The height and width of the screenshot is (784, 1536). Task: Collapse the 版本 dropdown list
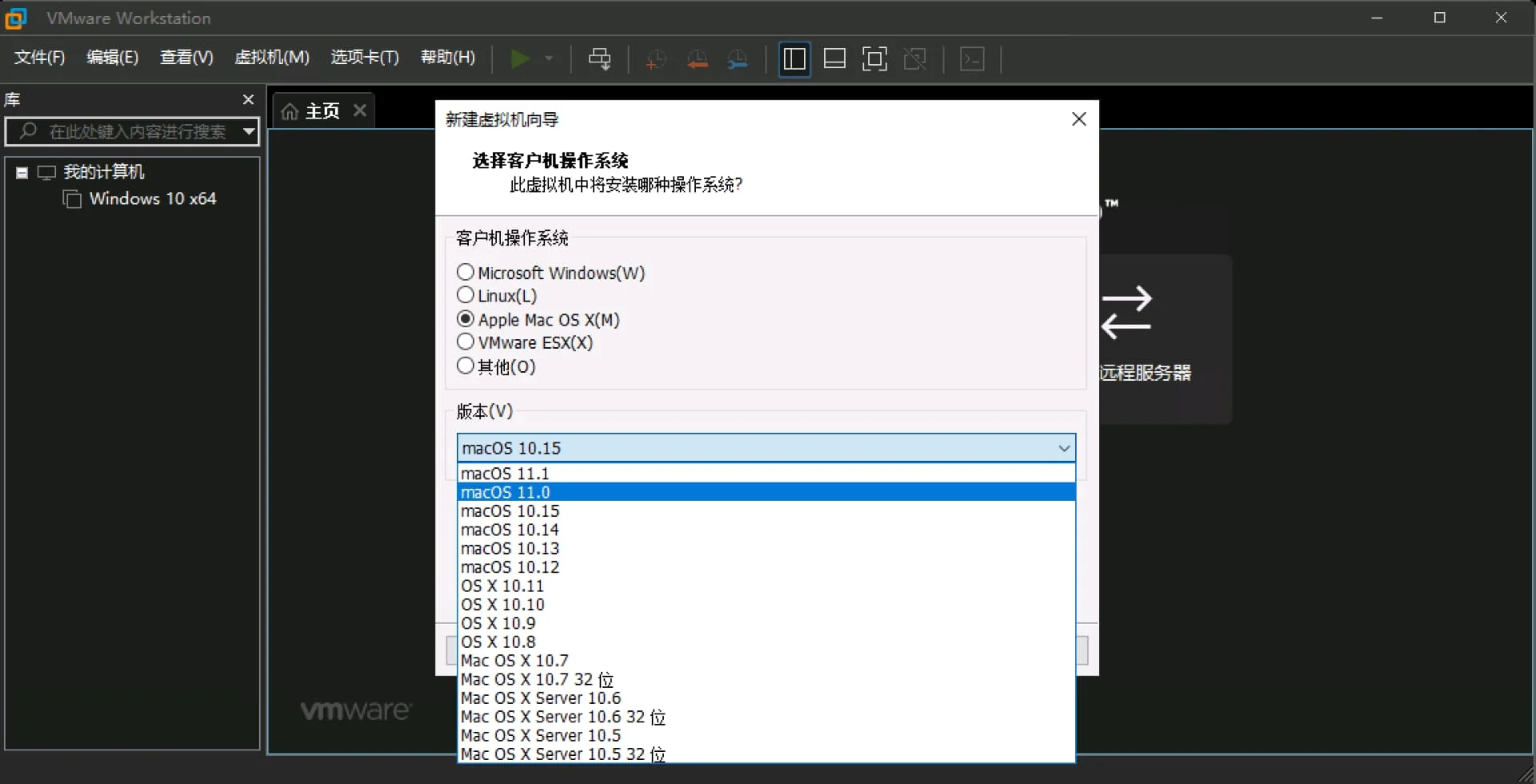pos(1063,448)
